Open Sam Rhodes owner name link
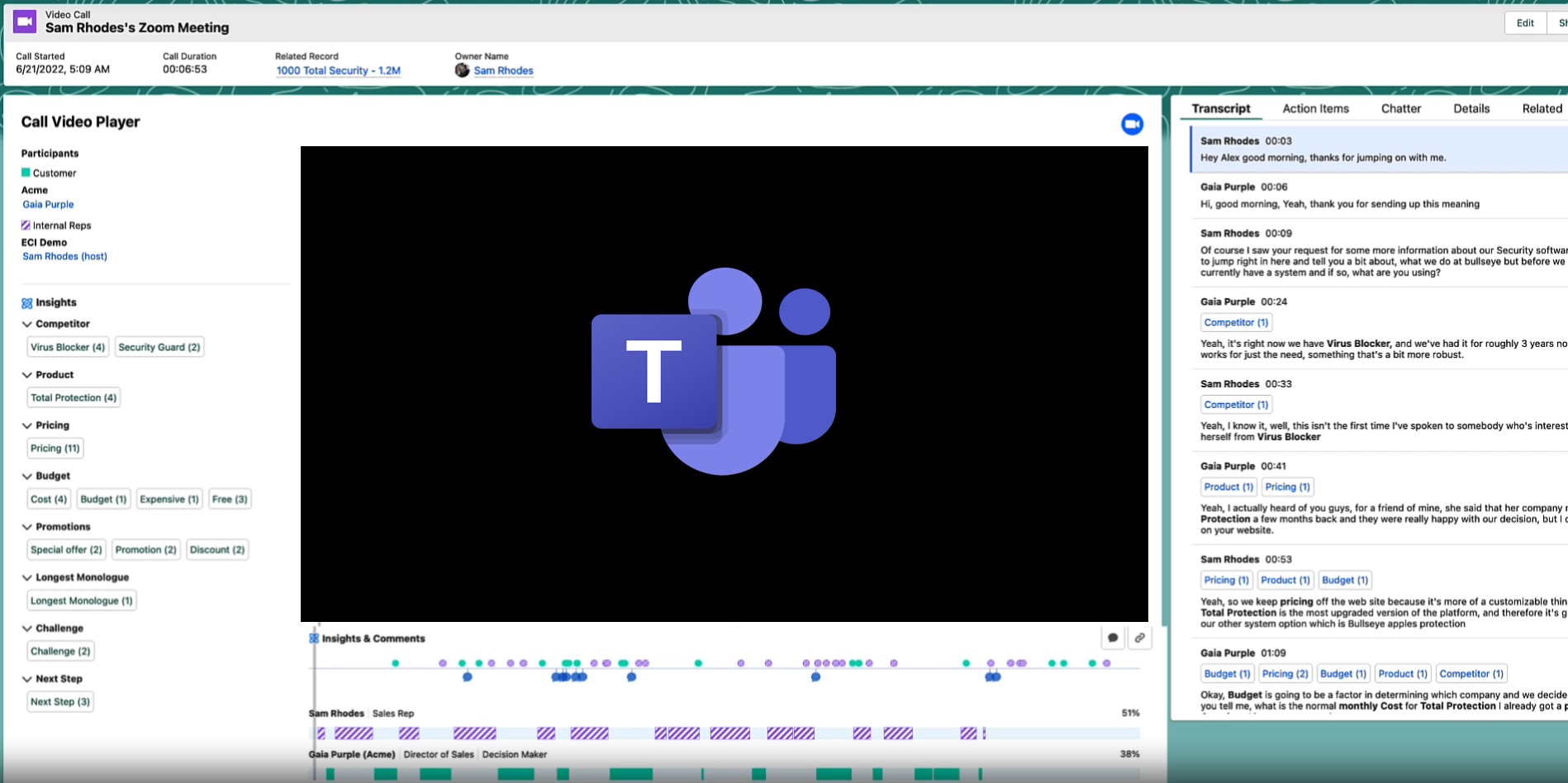Viewport: 1568px width, 783px height. point(503,71)
